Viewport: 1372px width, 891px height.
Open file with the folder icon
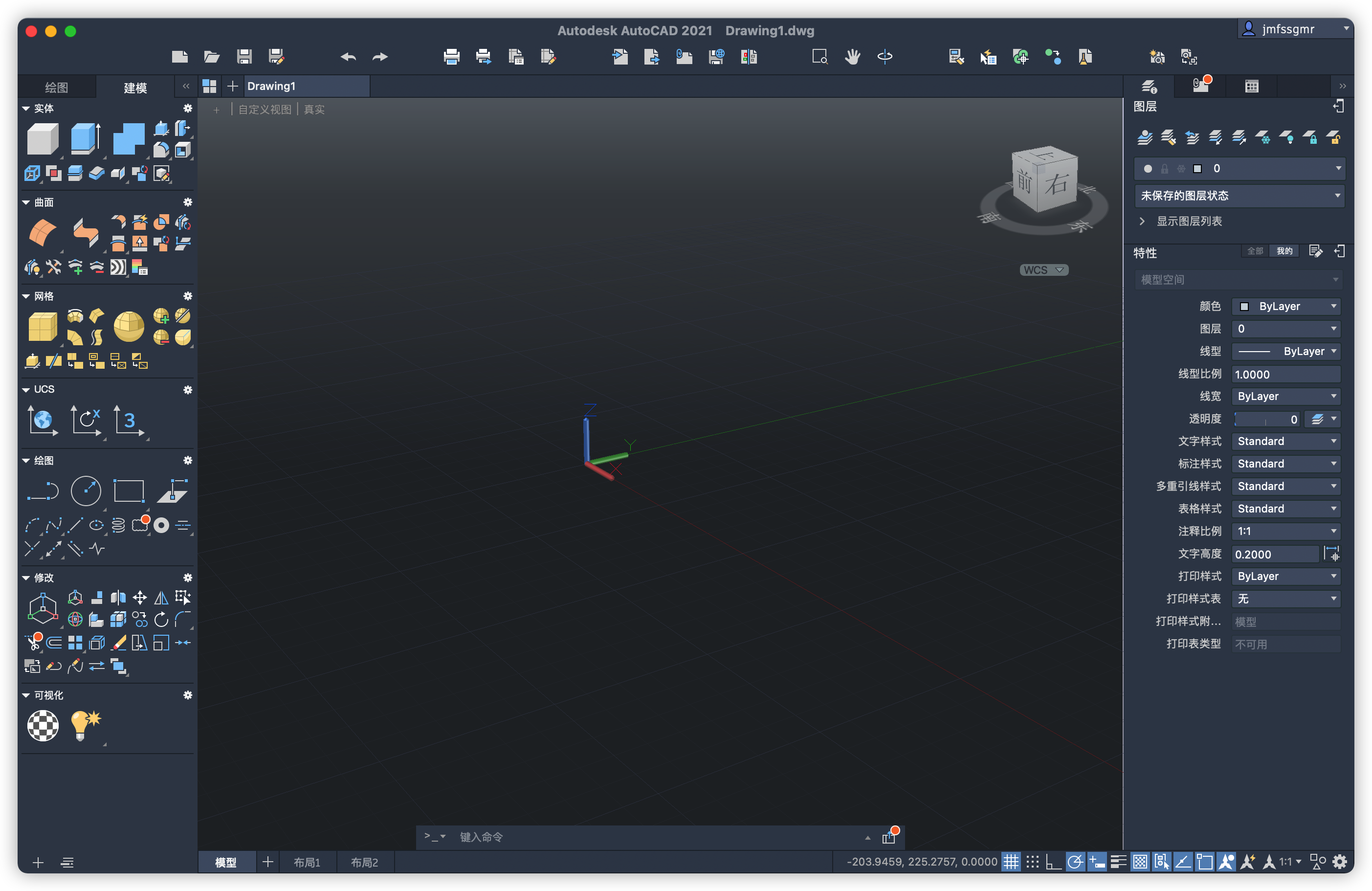212,57
